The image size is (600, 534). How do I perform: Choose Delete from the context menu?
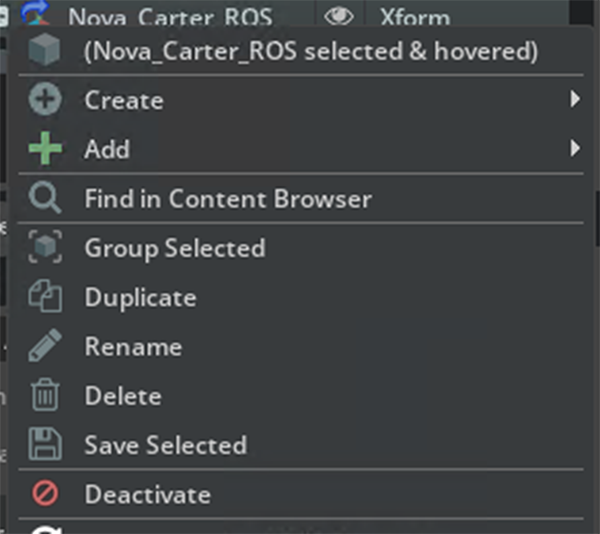coord(123,396)
